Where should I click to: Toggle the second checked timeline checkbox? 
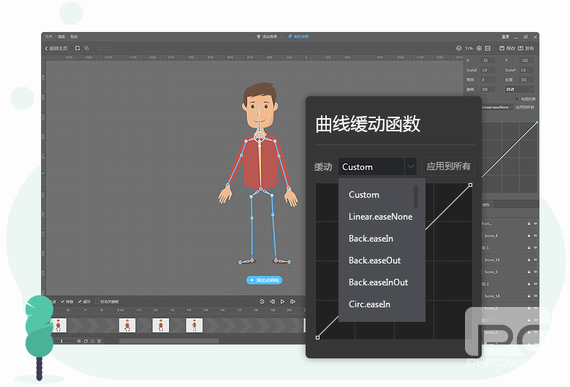80,301
